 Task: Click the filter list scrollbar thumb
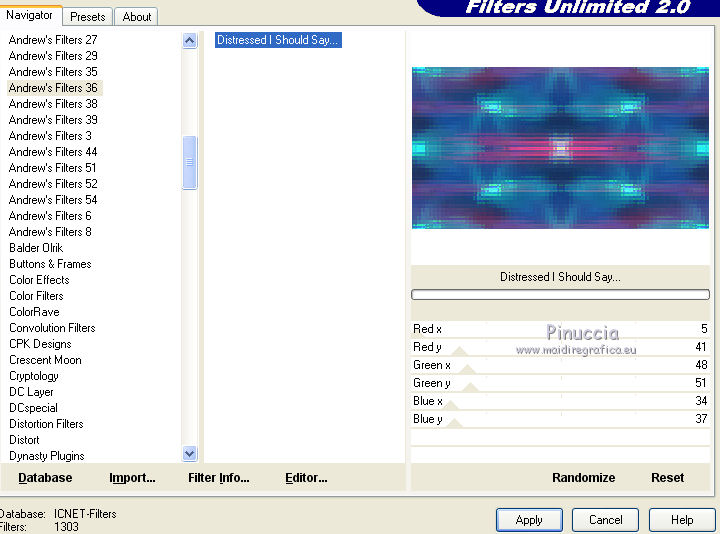pos(189,163)
